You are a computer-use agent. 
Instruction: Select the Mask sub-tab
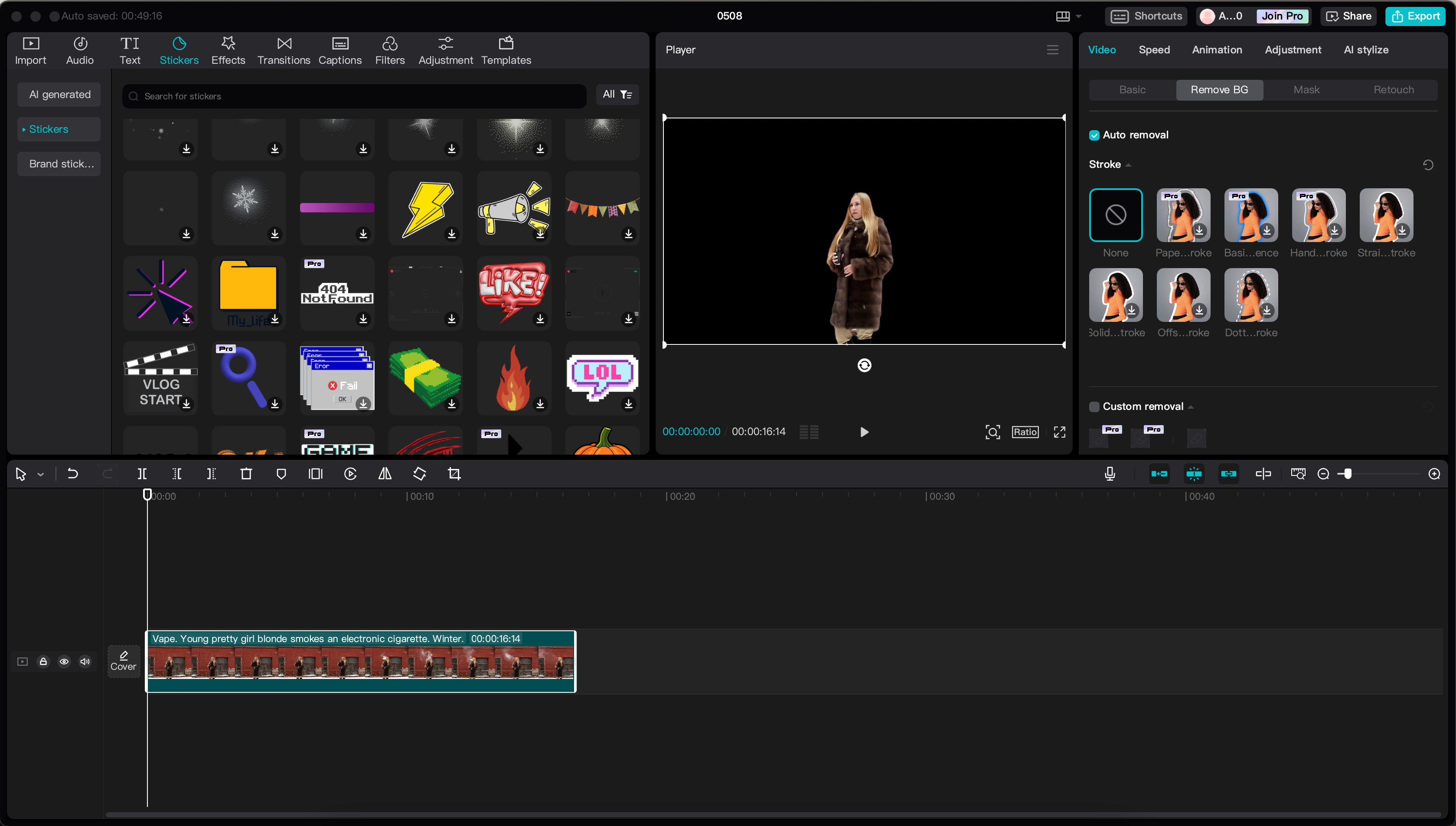pyautogui.click(x=1306, y=90)
